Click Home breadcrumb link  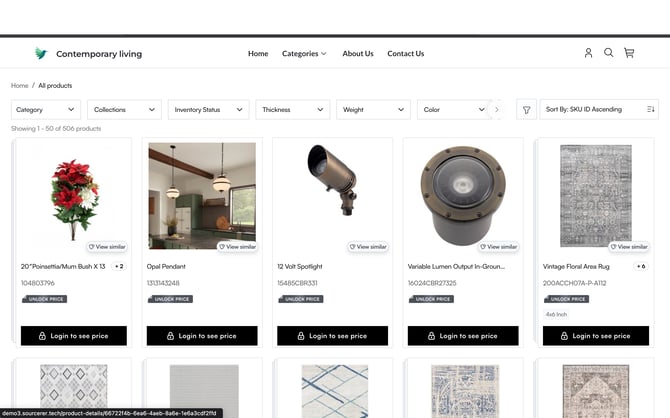tap(19, 86)
